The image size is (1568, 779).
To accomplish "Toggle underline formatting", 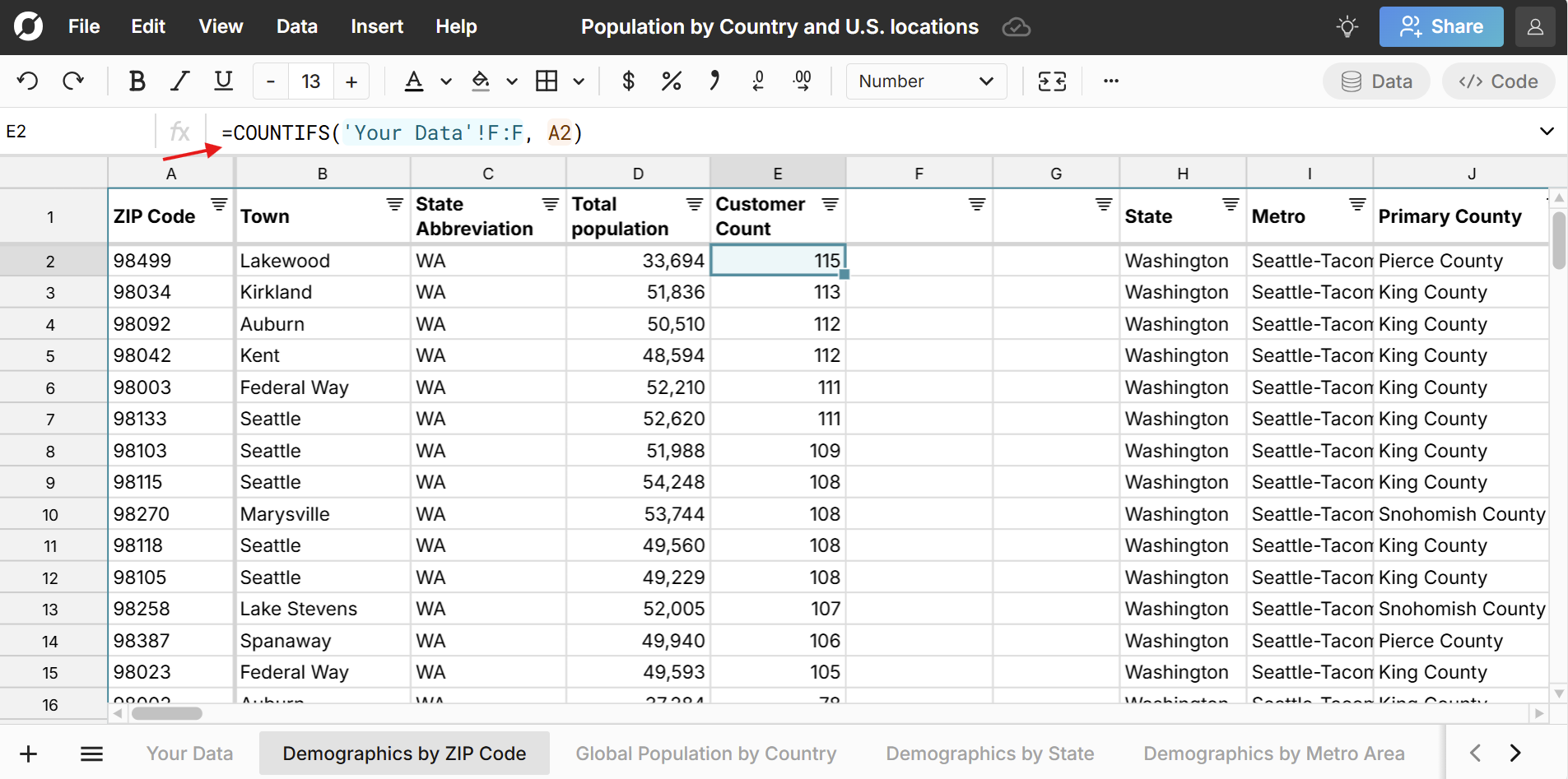I will point(223,81).
